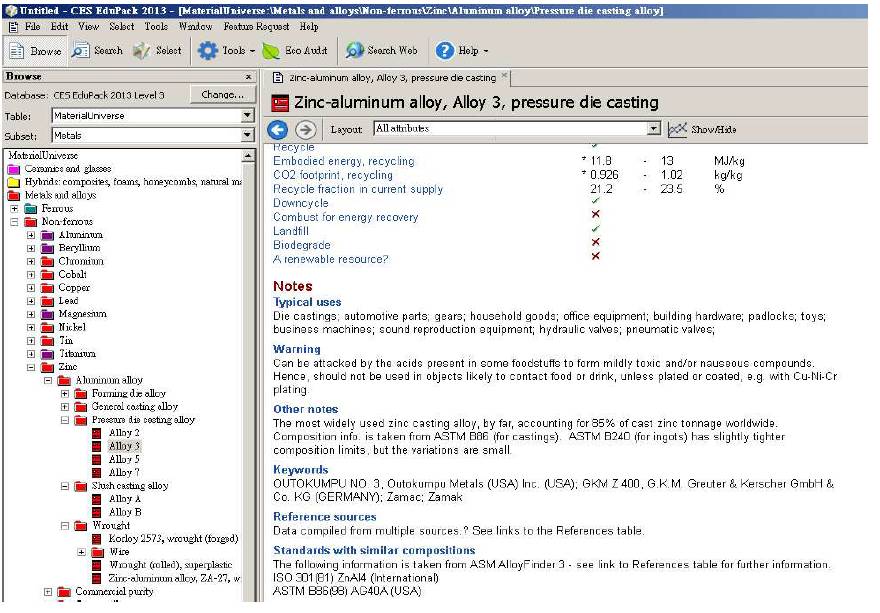Open the Feature Request menu
Viewport: 880px width, 613px height.
click(x=256, y=26)
